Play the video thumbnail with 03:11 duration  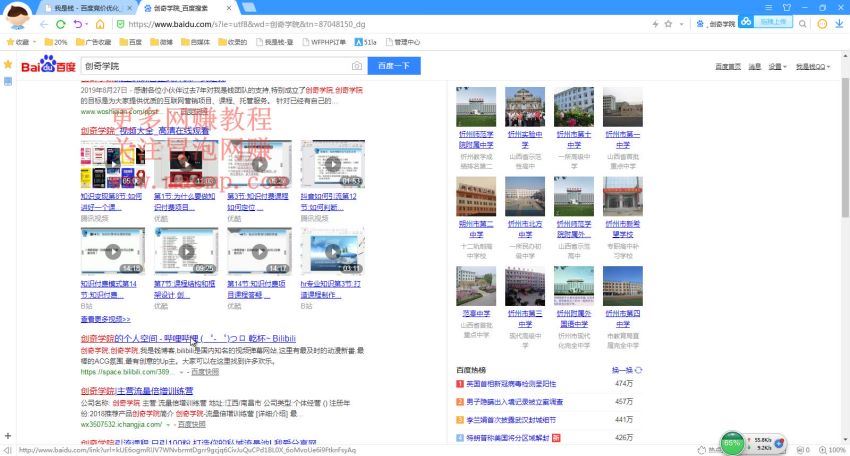pos(333,252)
